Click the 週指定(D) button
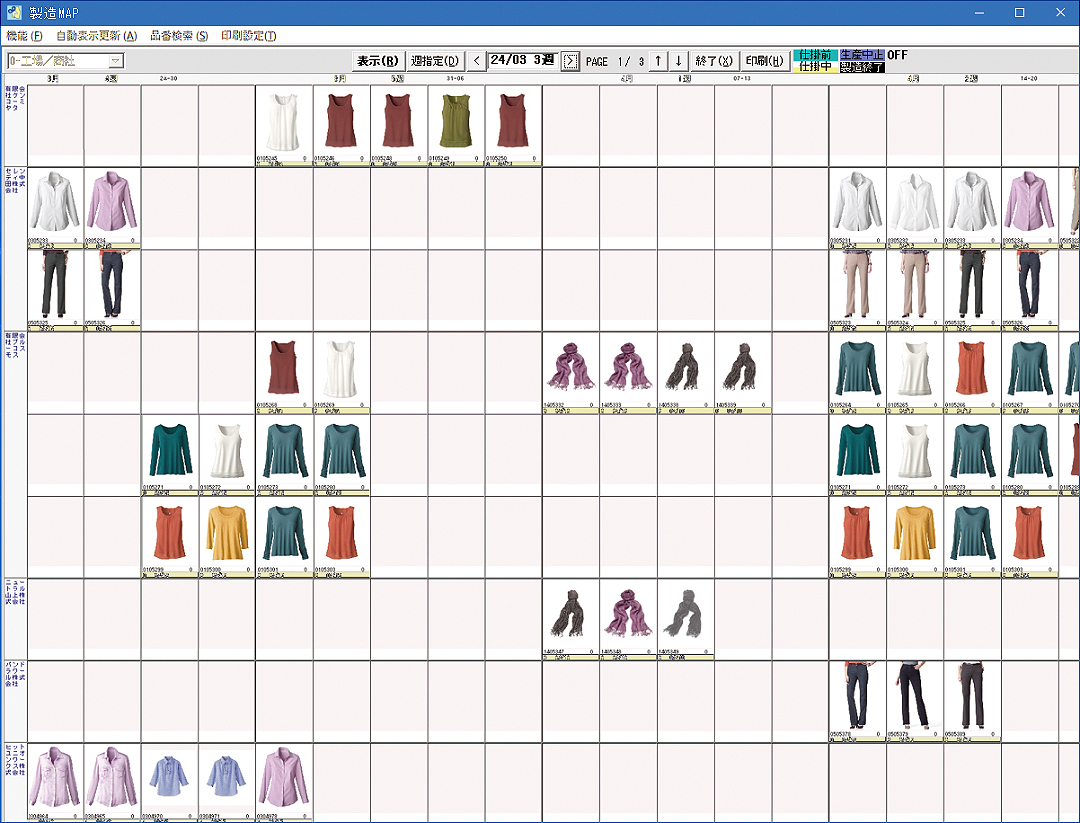The height and width of the screenshot is (823, 1080). 436,61
